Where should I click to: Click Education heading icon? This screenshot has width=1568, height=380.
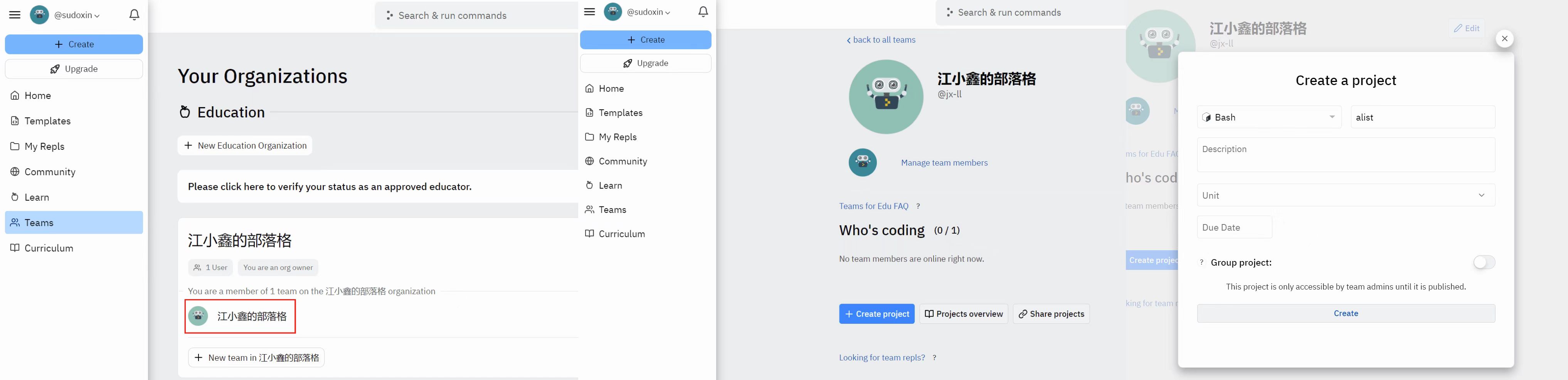[x=185, y=112]
